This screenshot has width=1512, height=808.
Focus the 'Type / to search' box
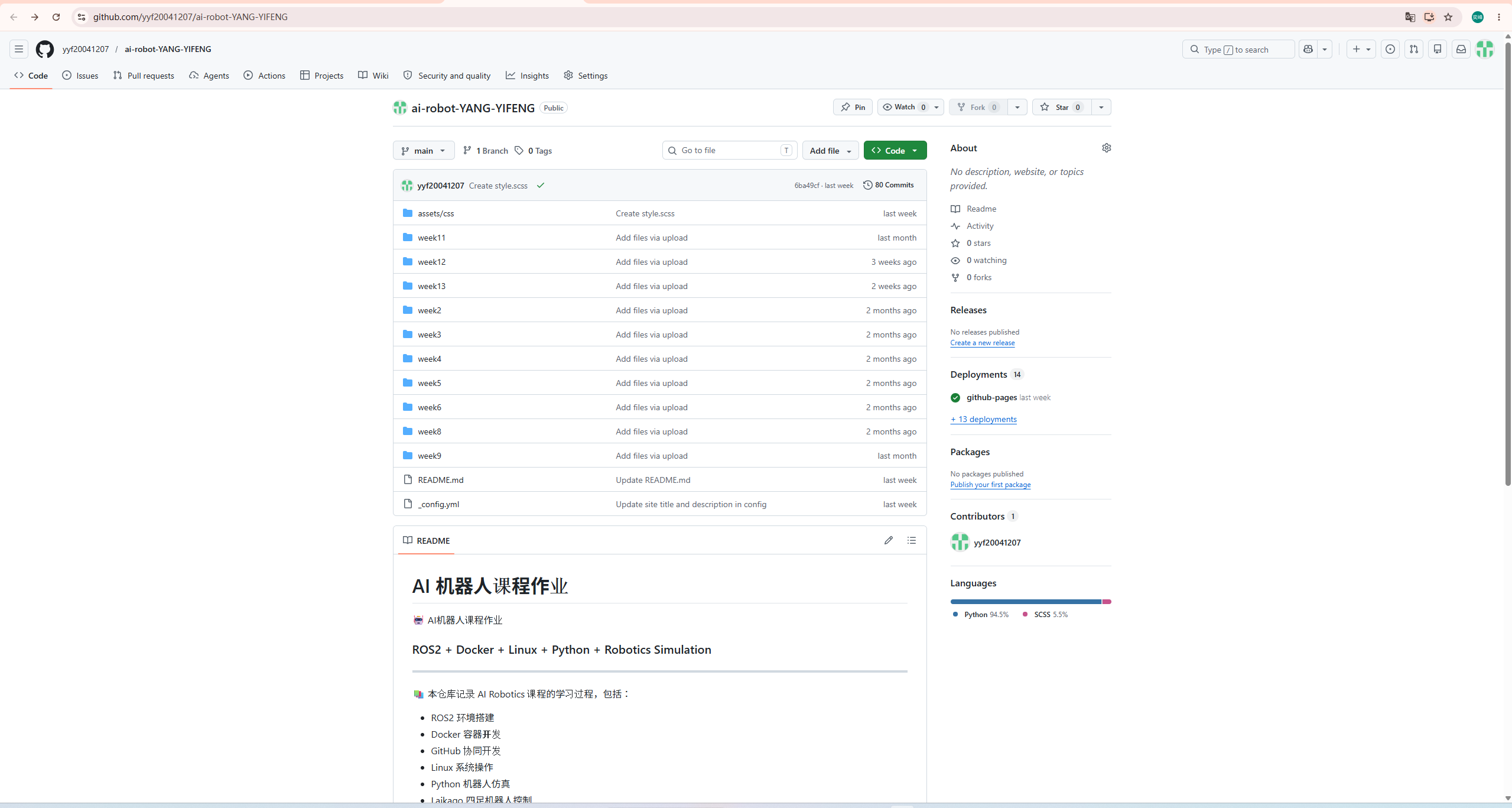pyautogui.click(x=1238, y=50)
